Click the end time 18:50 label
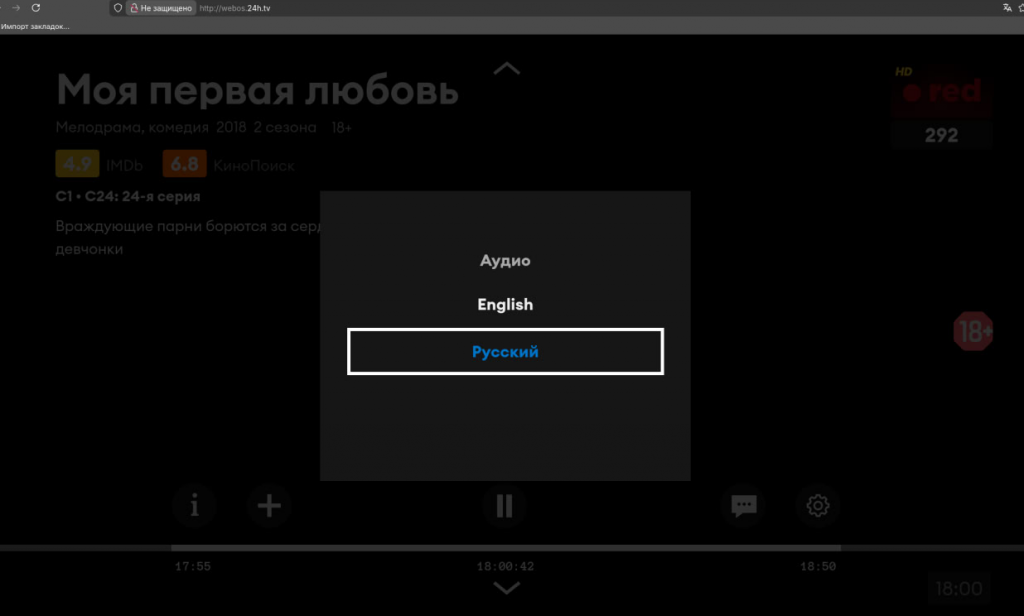 pos(818,566)
